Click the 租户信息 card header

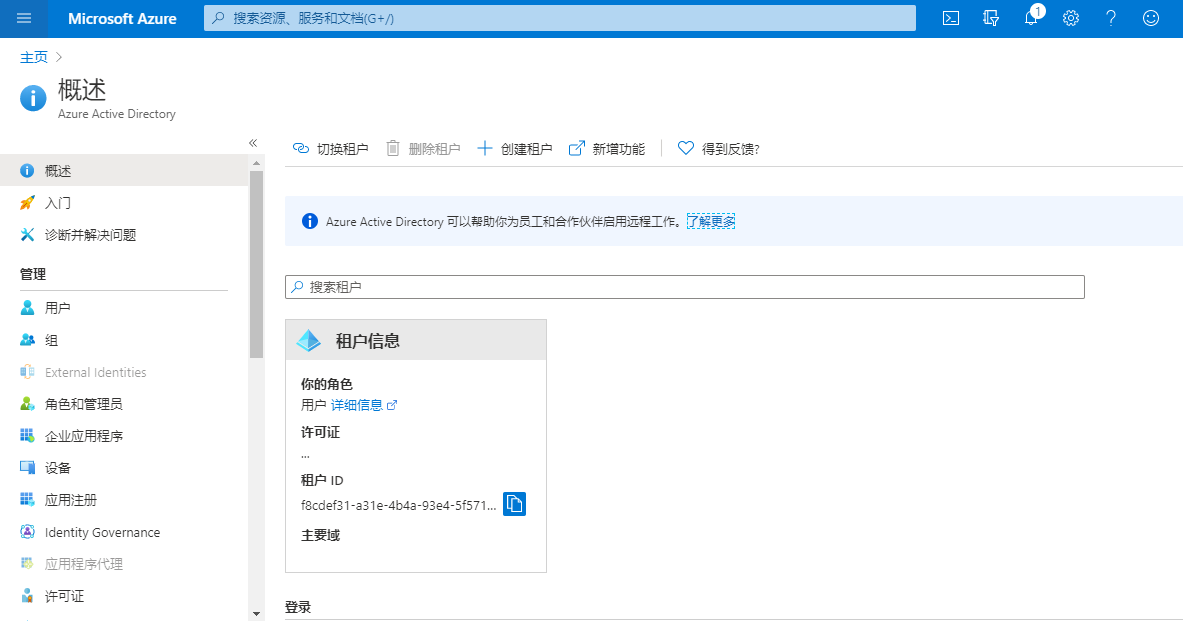[x=416, y=340]
